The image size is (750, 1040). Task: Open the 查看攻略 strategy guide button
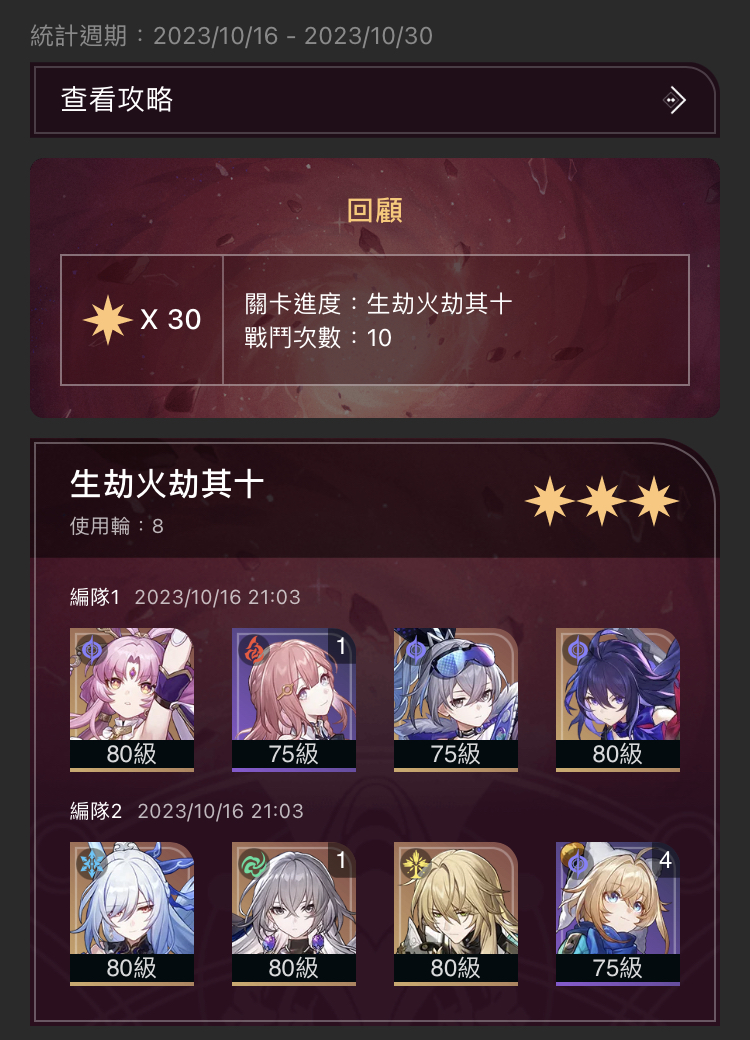(375, 100)
